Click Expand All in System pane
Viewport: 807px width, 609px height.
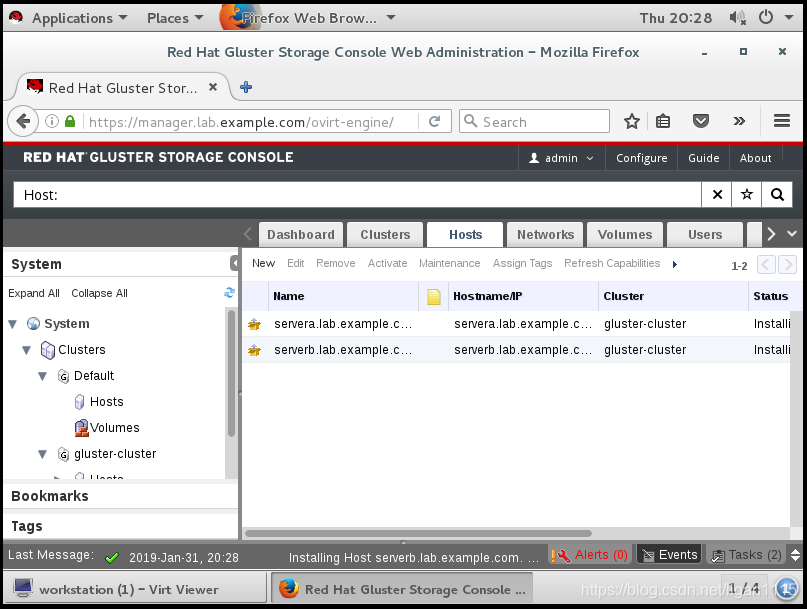point(34,293)
